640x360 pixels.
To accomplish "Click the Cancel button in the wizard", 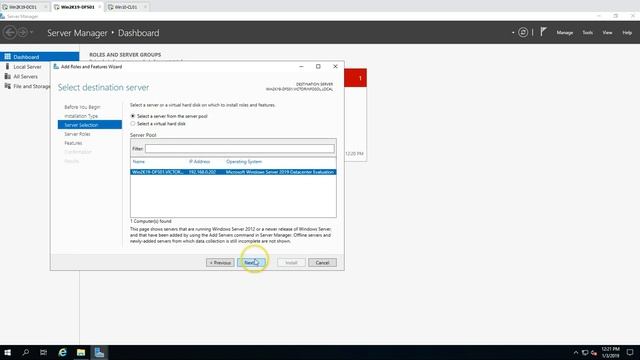I will [x=322, y=262].
